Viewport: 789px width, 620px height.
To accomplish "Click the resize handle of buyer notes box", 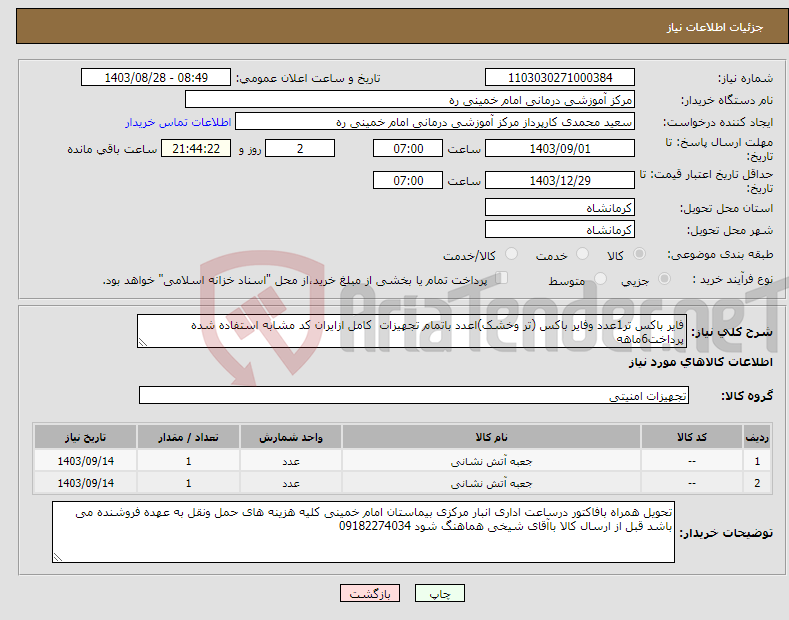I will (58, 557).
